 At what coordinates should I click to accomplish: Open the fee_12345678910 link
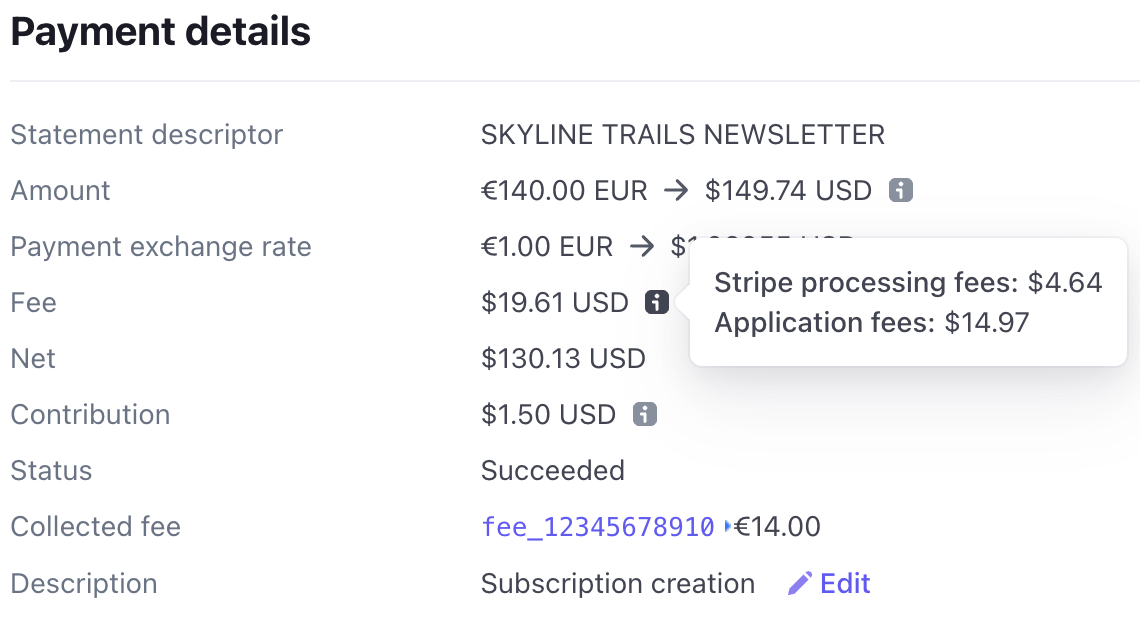tap(598, 526)
